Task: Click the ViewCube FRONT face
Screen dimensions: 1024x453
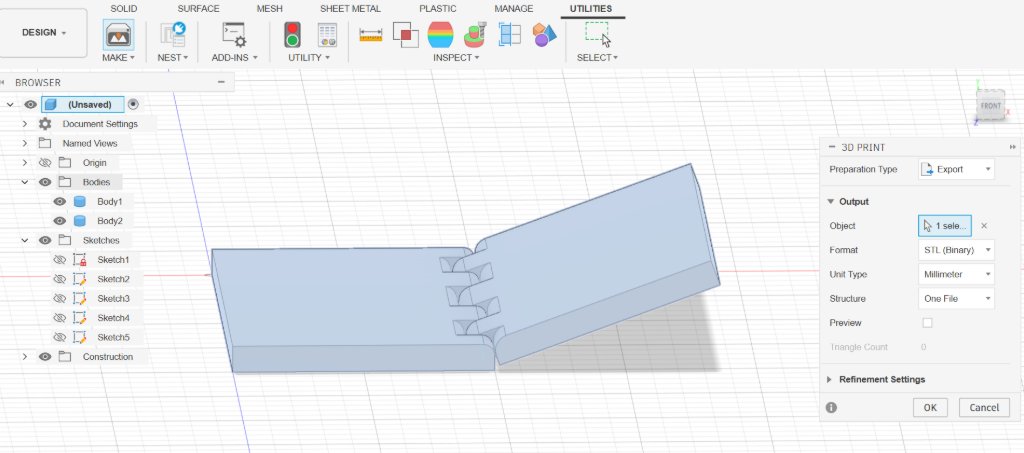Action: [990, 106]
